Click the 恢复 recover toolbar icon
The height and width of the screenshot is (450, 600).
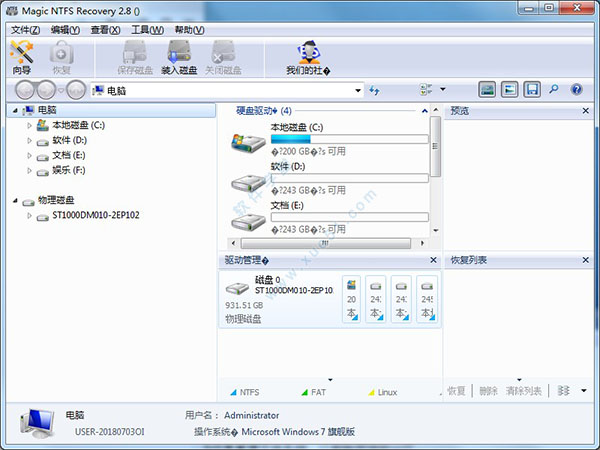tap(62, 58)
